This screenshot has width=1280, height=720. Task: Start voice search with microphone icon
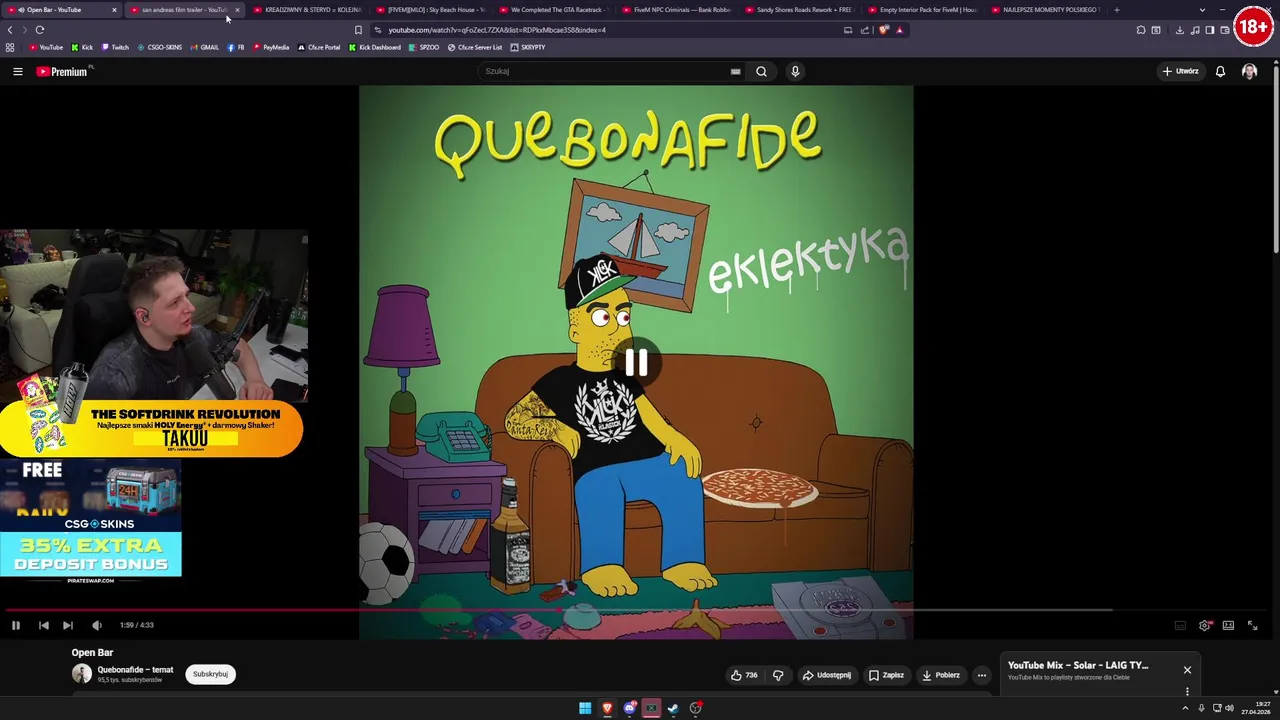795,71
